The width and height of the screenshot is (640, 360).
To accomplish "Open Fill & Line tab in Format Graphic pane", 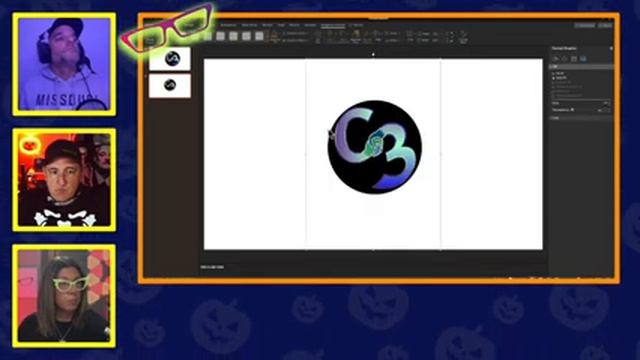I will coord(556,59).
